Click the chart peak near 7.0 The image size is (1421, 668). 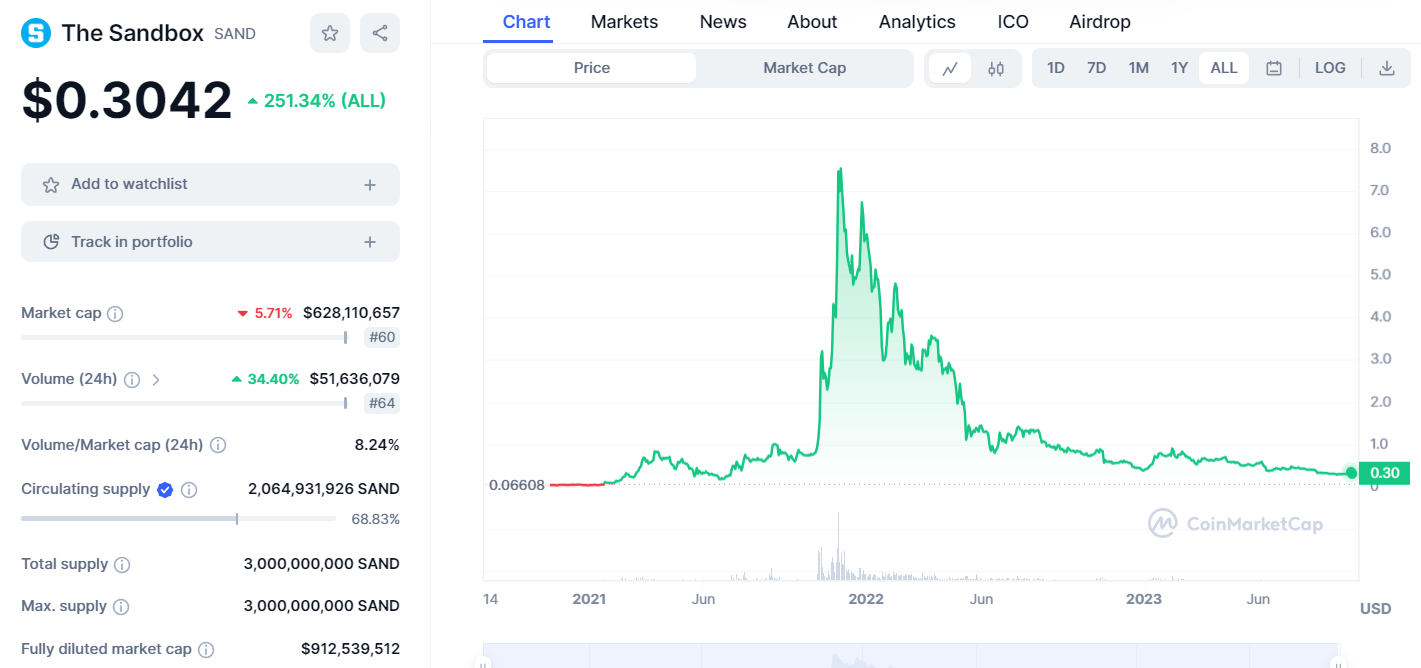coord(840,170)
